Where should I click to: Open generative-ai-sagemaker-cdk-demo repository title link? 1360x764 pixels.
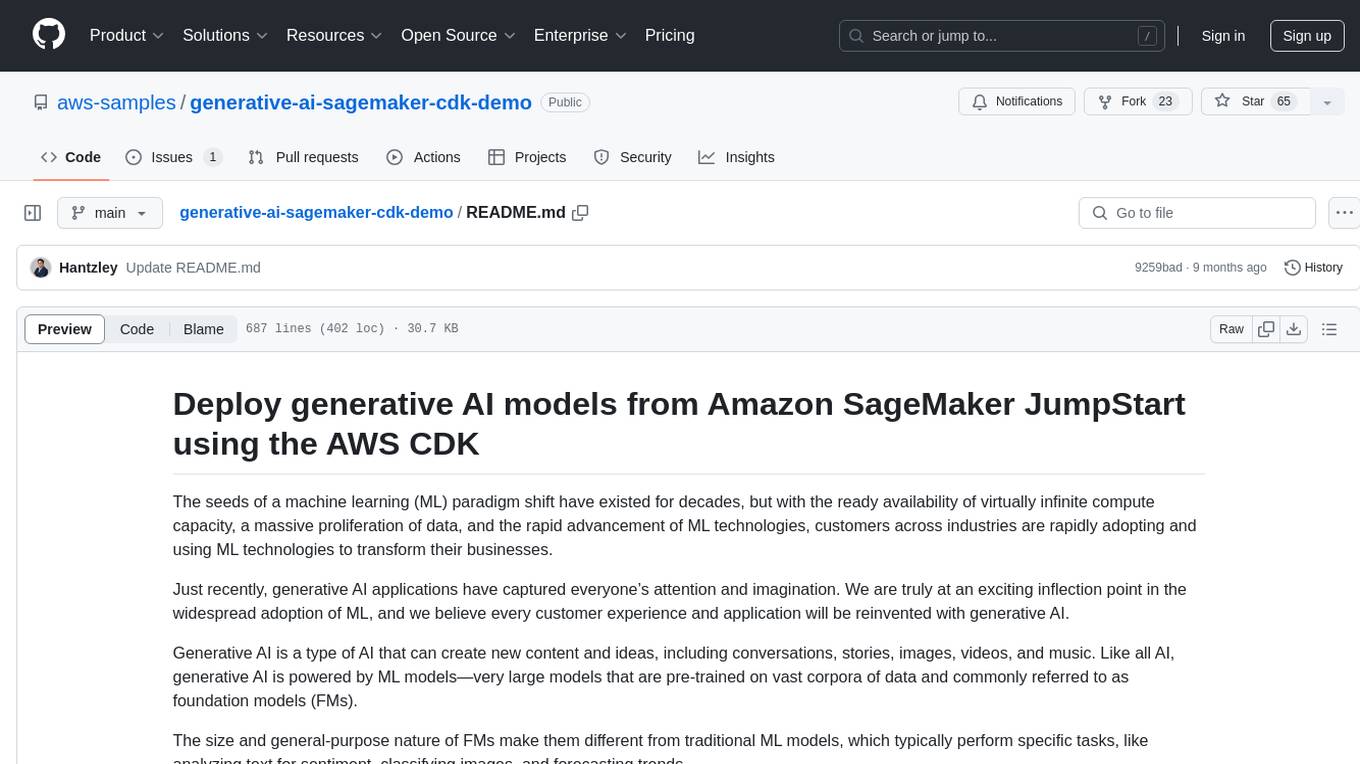pos(361,102)
